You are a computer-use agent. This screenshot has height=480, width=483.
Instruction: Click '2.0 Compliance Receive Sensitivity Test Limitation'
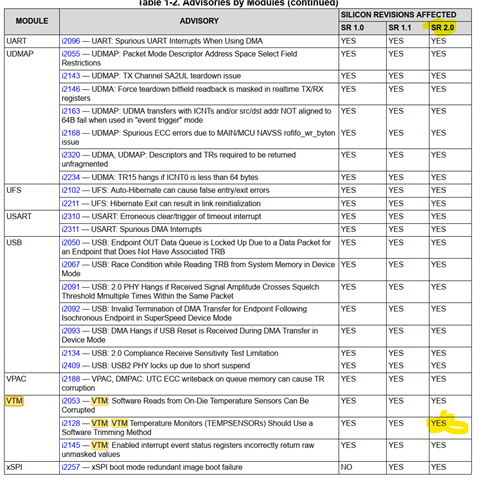point(195,353)
